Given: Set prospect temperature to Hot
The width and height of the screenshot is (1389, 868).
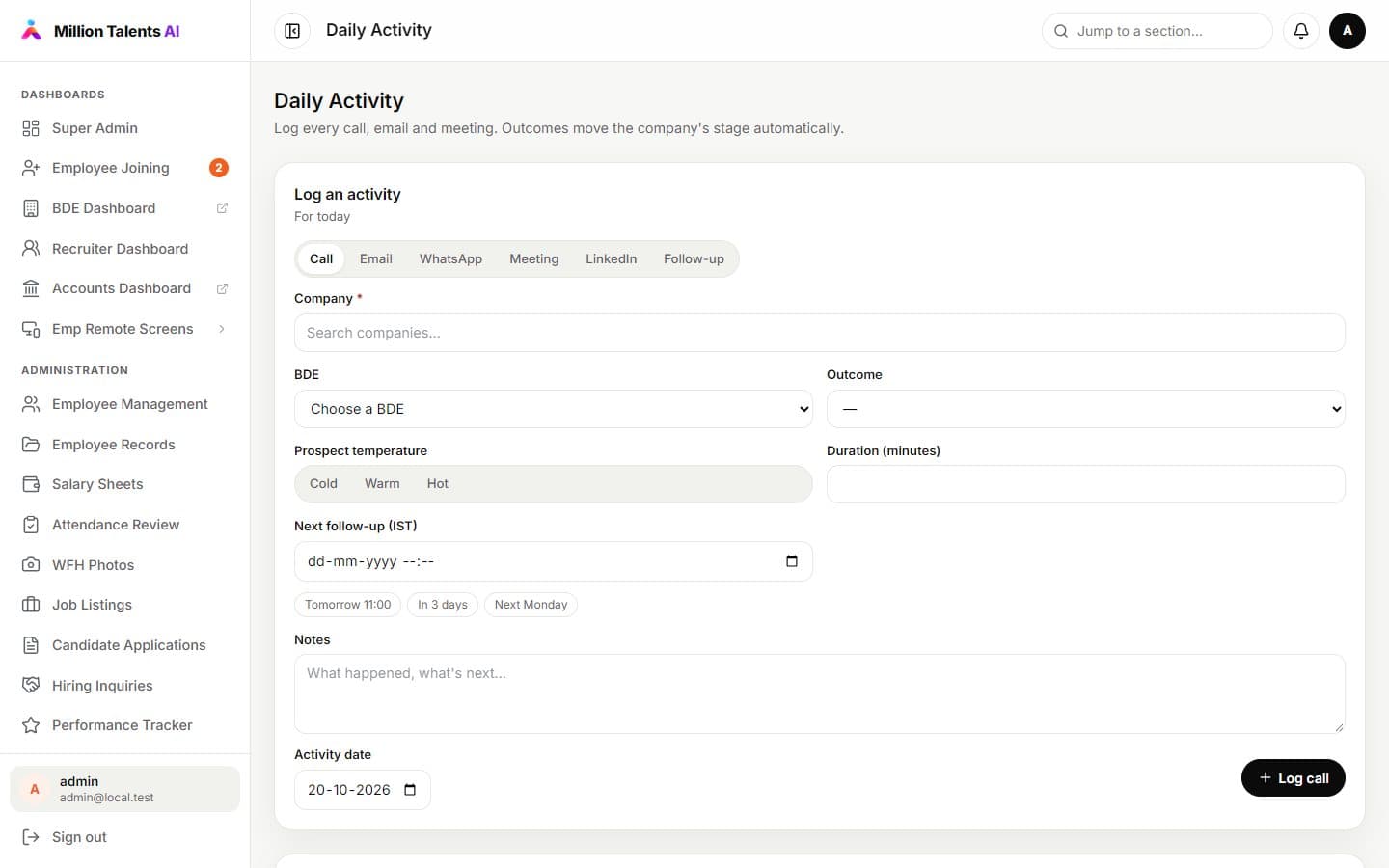Looking at the screenshot, I should click(438, 484).
